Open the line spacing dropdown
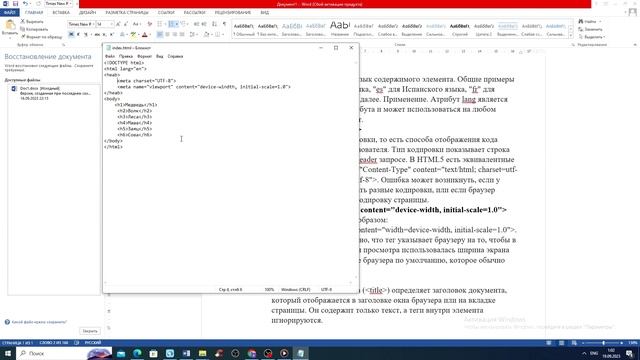The width and height of the screenshot is (640, 360). coord(193,35)
